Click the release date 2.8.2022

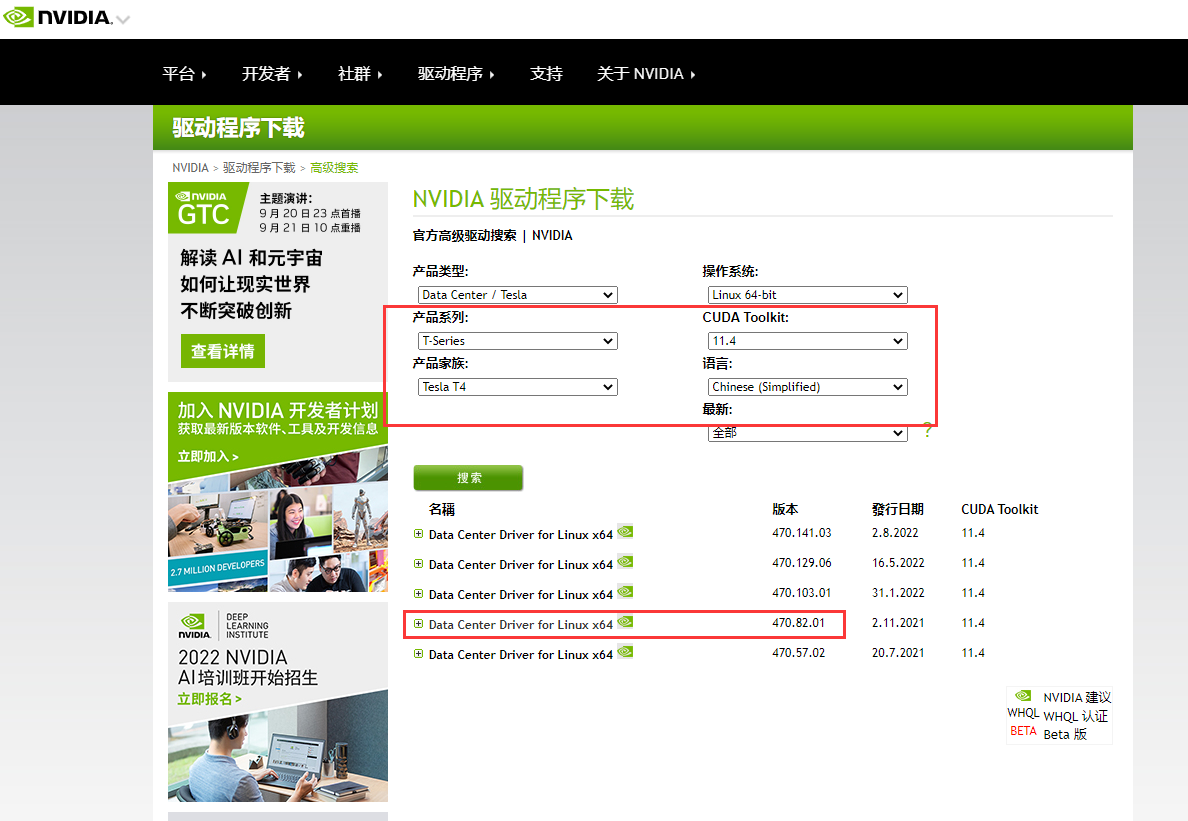click(x=895, y=532)
